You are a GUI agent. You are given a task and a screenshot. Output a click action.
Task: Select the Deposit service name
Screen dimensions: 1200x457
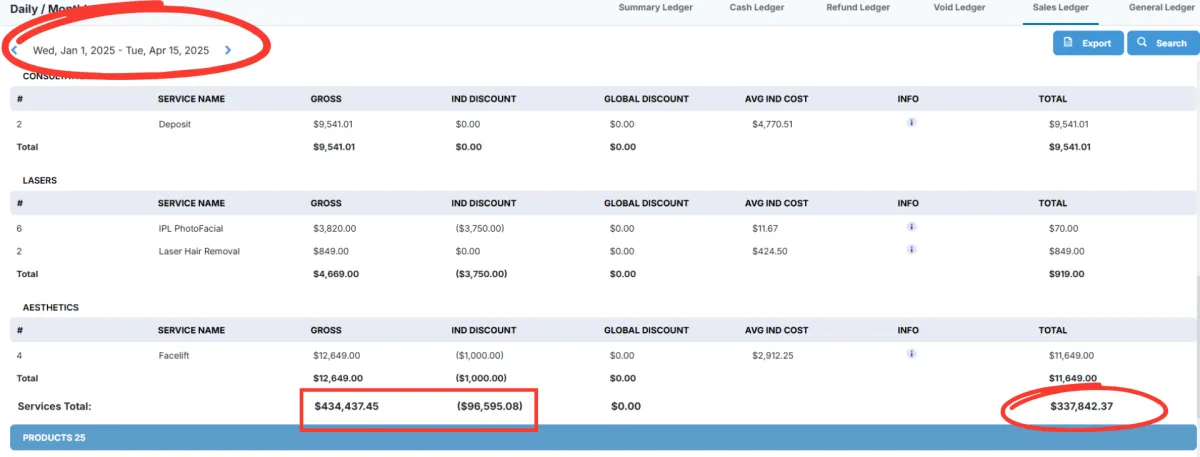tap(175, 125)
